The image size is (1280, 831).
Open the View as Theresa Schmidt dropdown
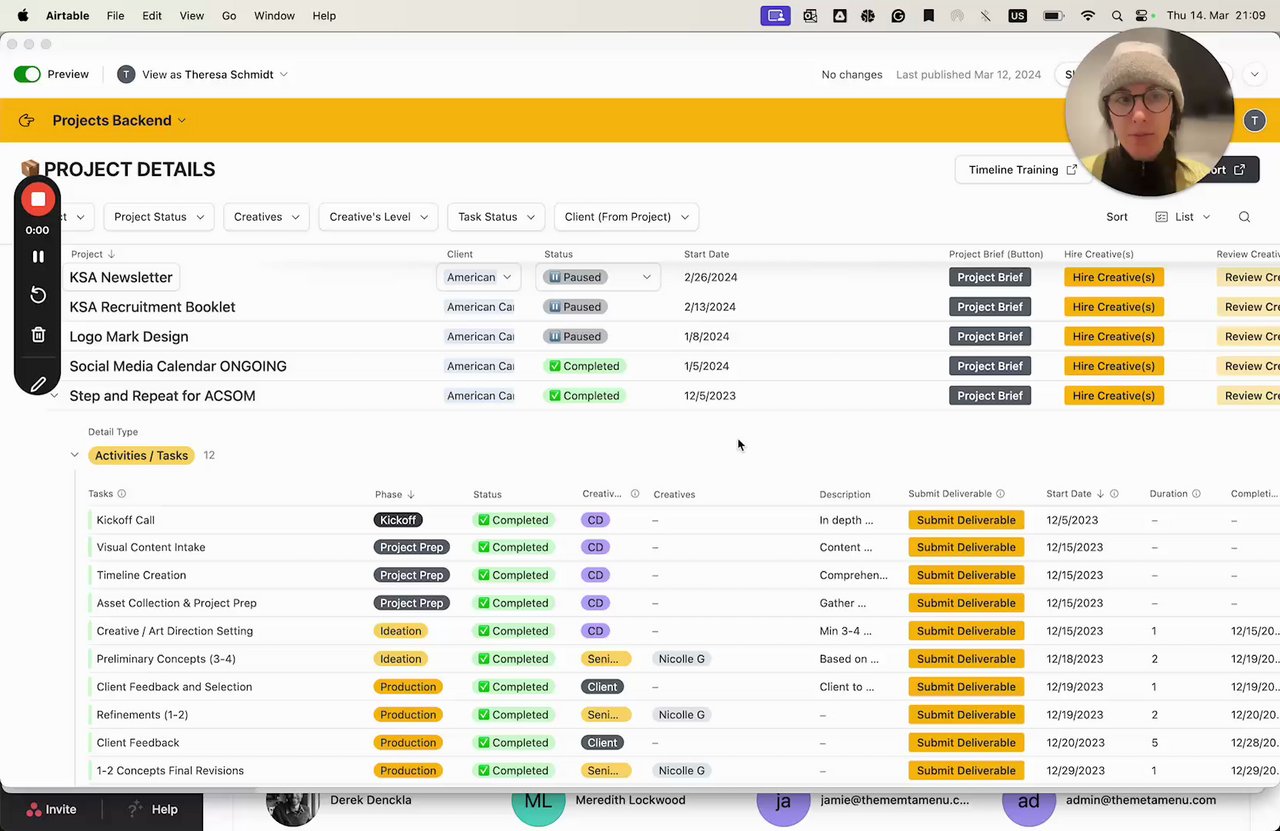(202, 74)
